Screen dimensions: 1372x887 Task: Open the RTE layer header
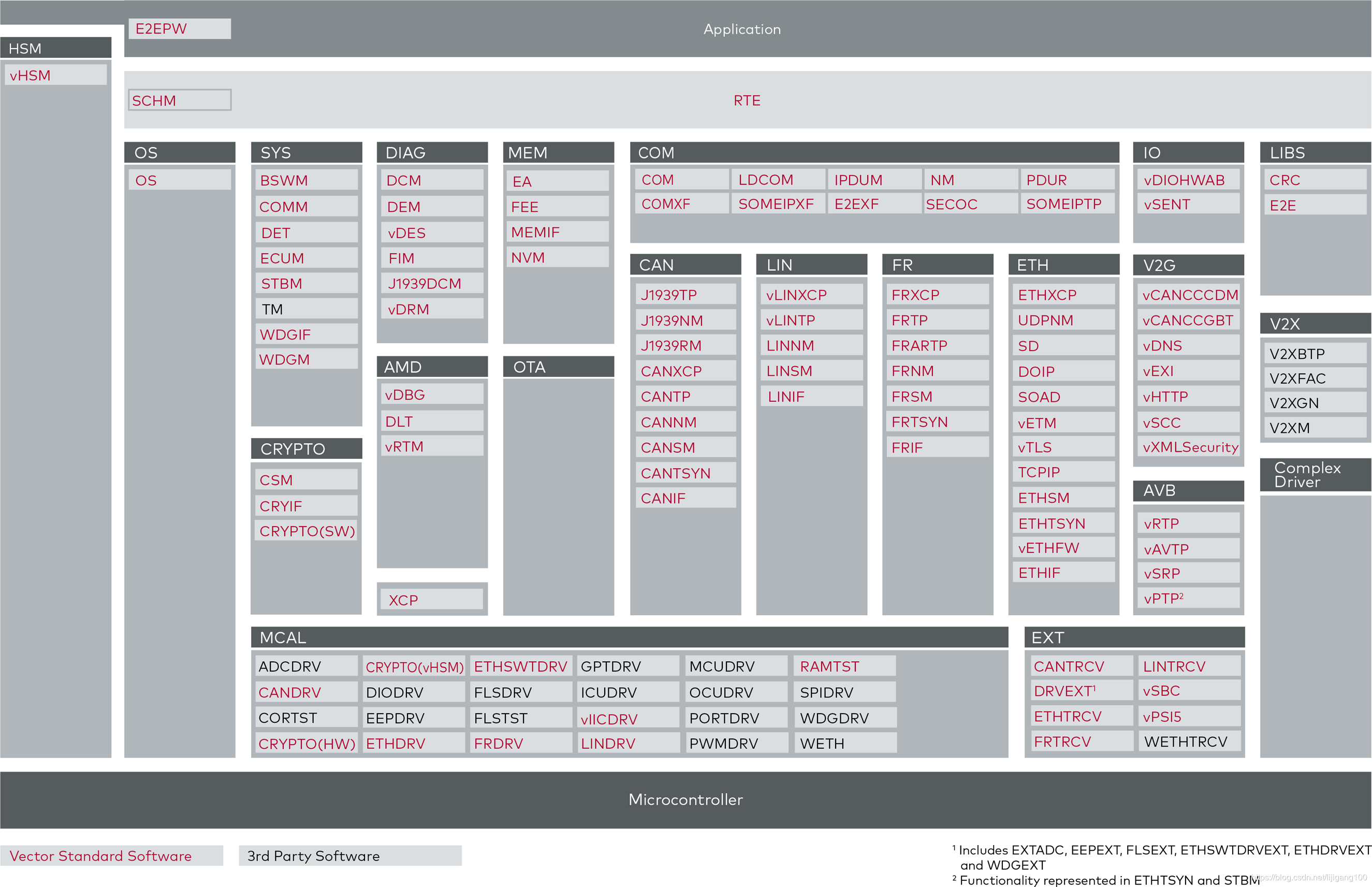pyautogui.click(x=747, y=100)
